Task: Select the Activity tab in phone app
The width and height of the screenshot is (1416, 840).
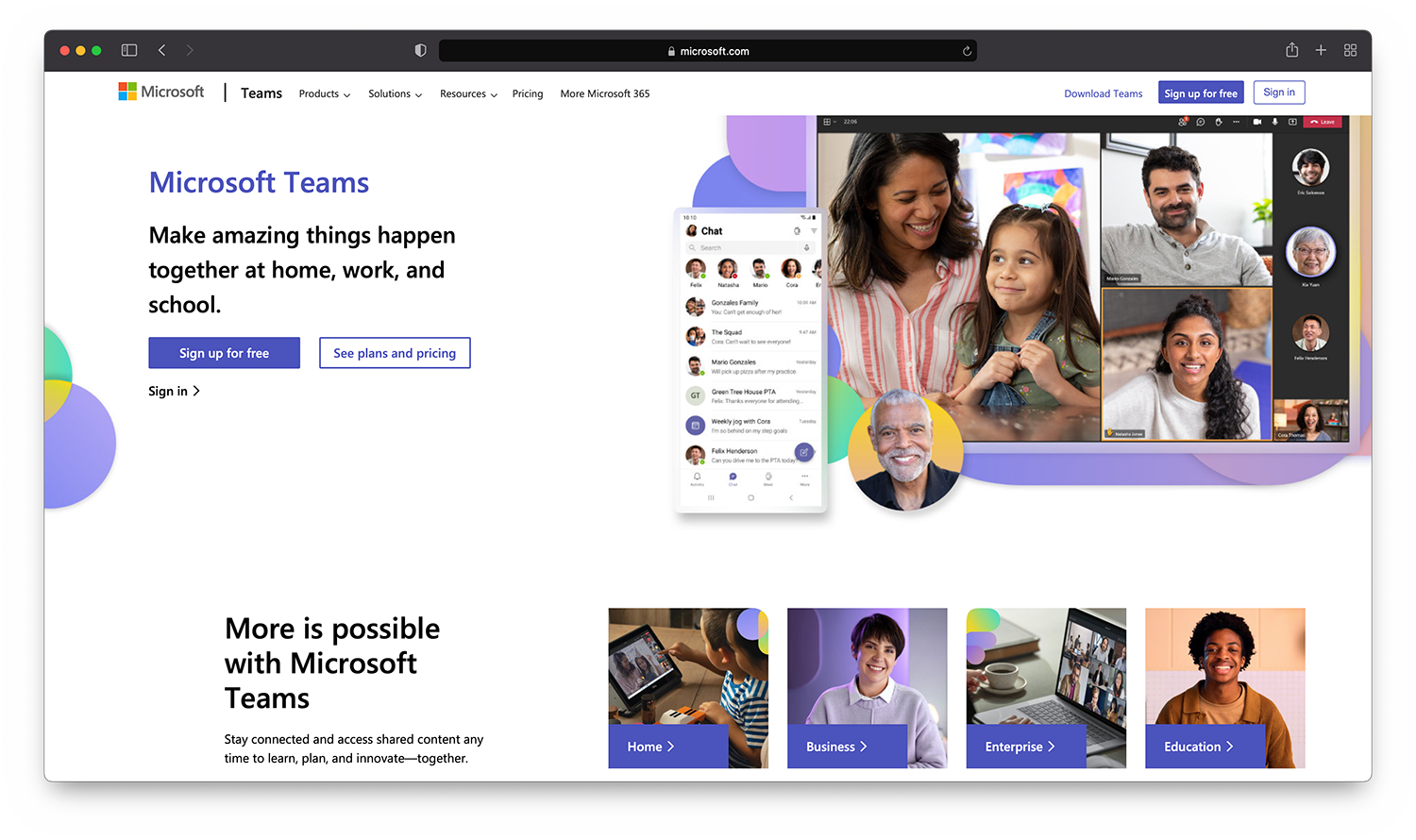Action: [697, 479]
